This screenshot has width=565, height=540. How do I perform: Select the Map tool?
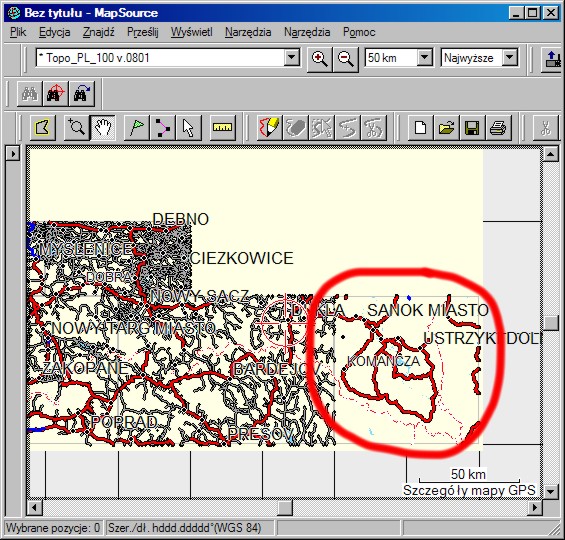43,127
